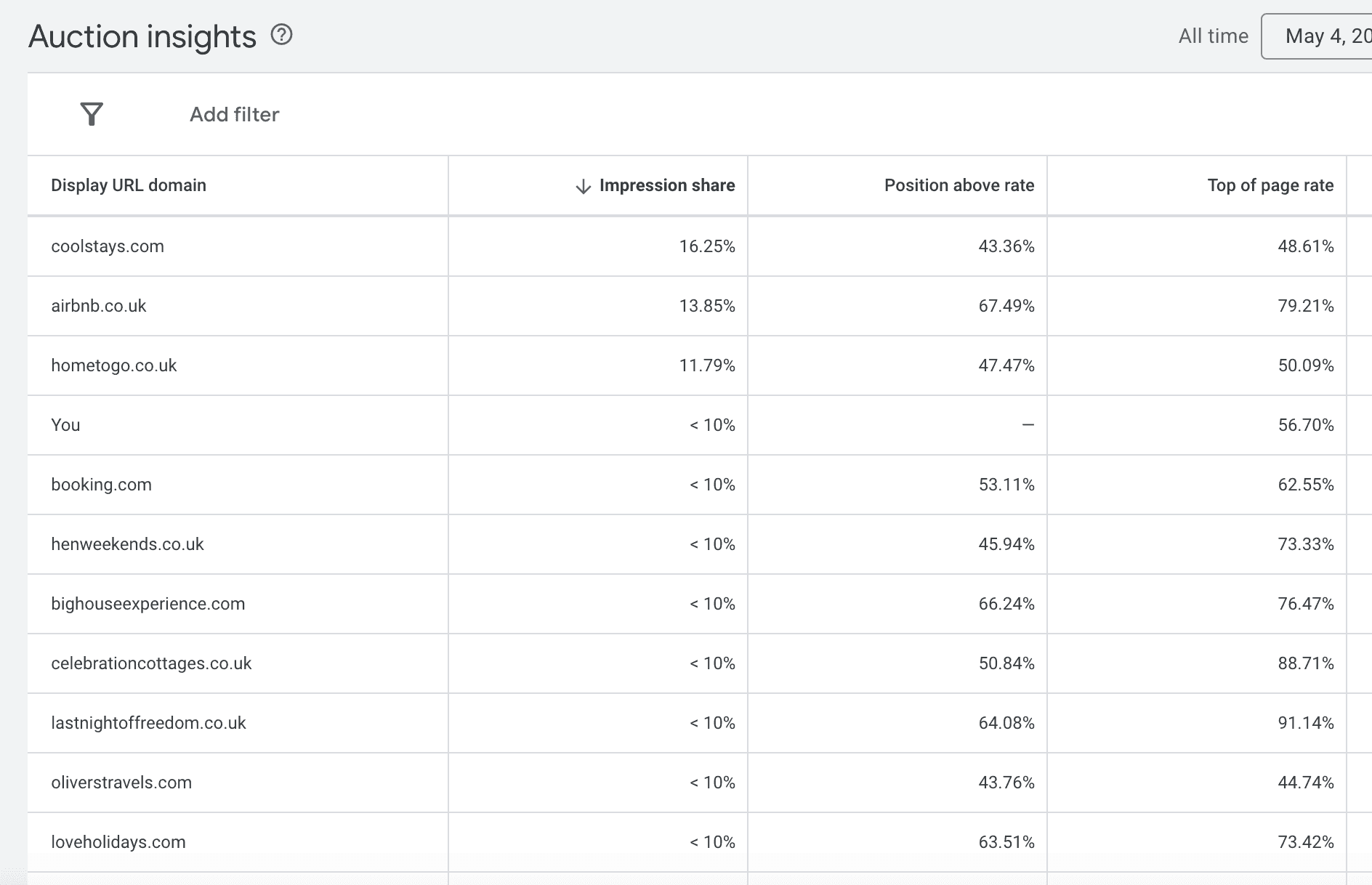Sort by Position above rate column
This screenshot has width=1372, height=885.
[x=959, y=185]
